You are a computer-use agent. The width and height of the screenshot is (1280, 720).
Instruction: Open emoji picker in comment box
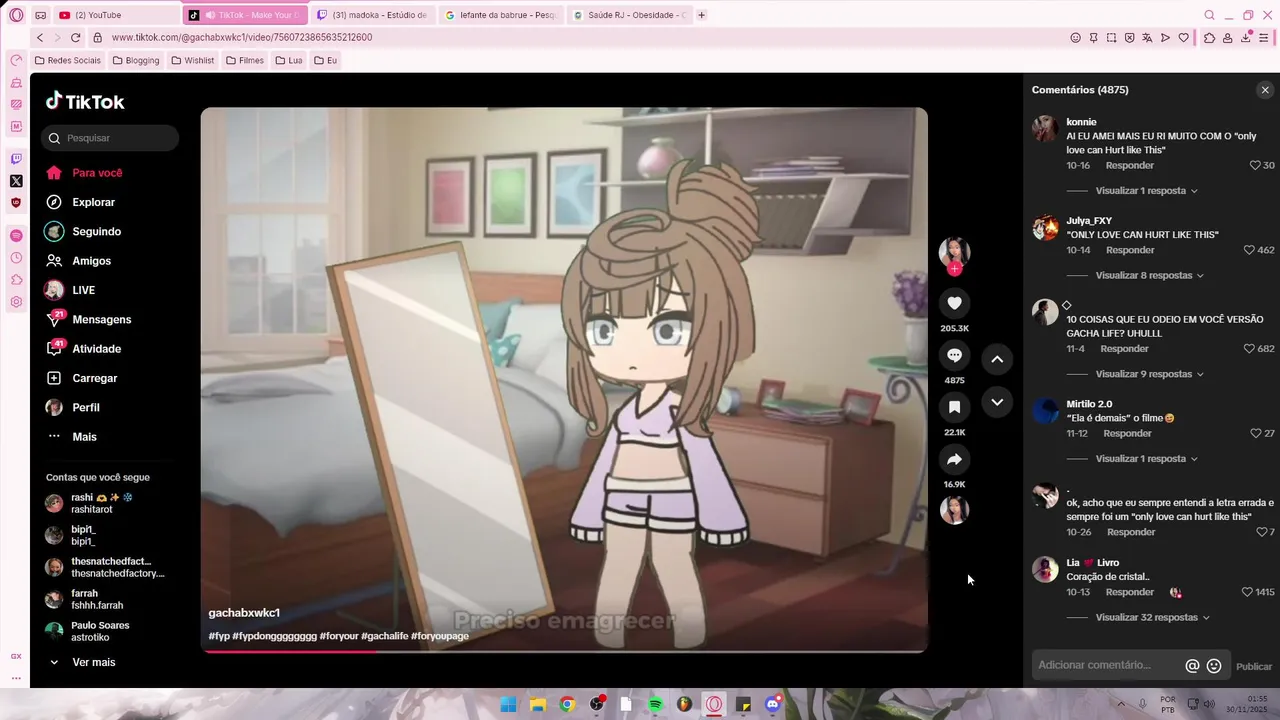1214,666
